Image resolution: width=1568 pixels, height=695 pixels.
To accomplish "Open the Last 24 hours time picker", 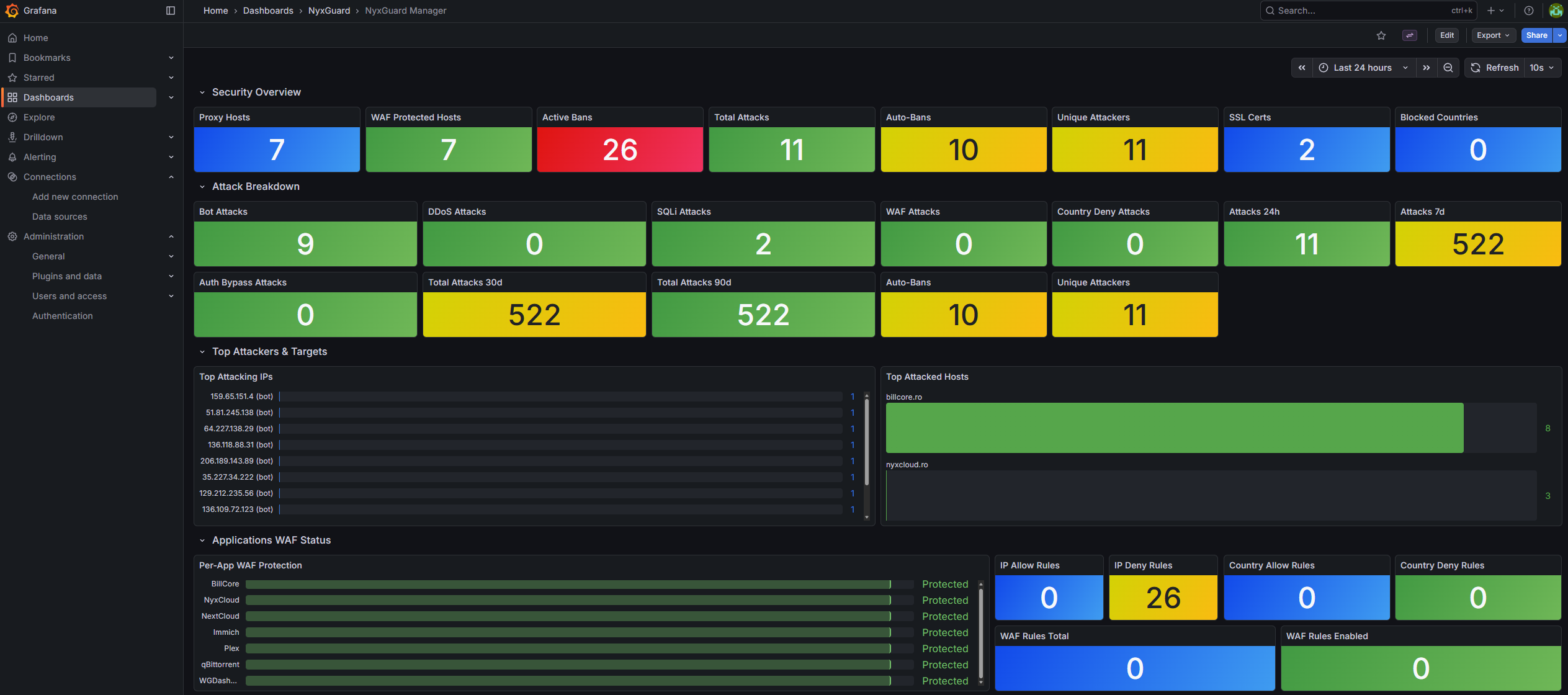I will pos(1363,68).
